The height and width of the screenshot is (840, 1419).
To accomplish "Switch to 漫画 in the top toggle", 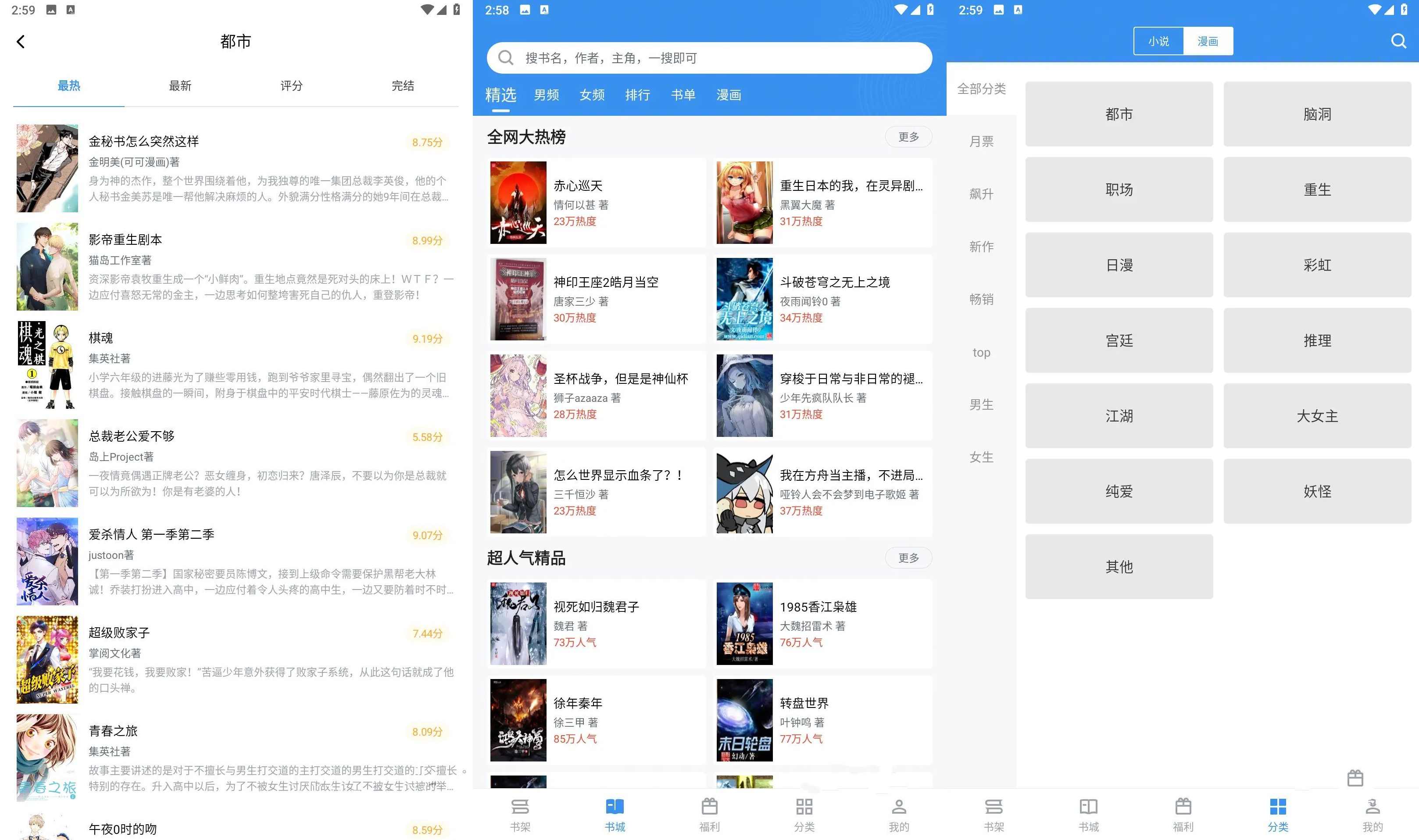I will tap(1208, 41).
